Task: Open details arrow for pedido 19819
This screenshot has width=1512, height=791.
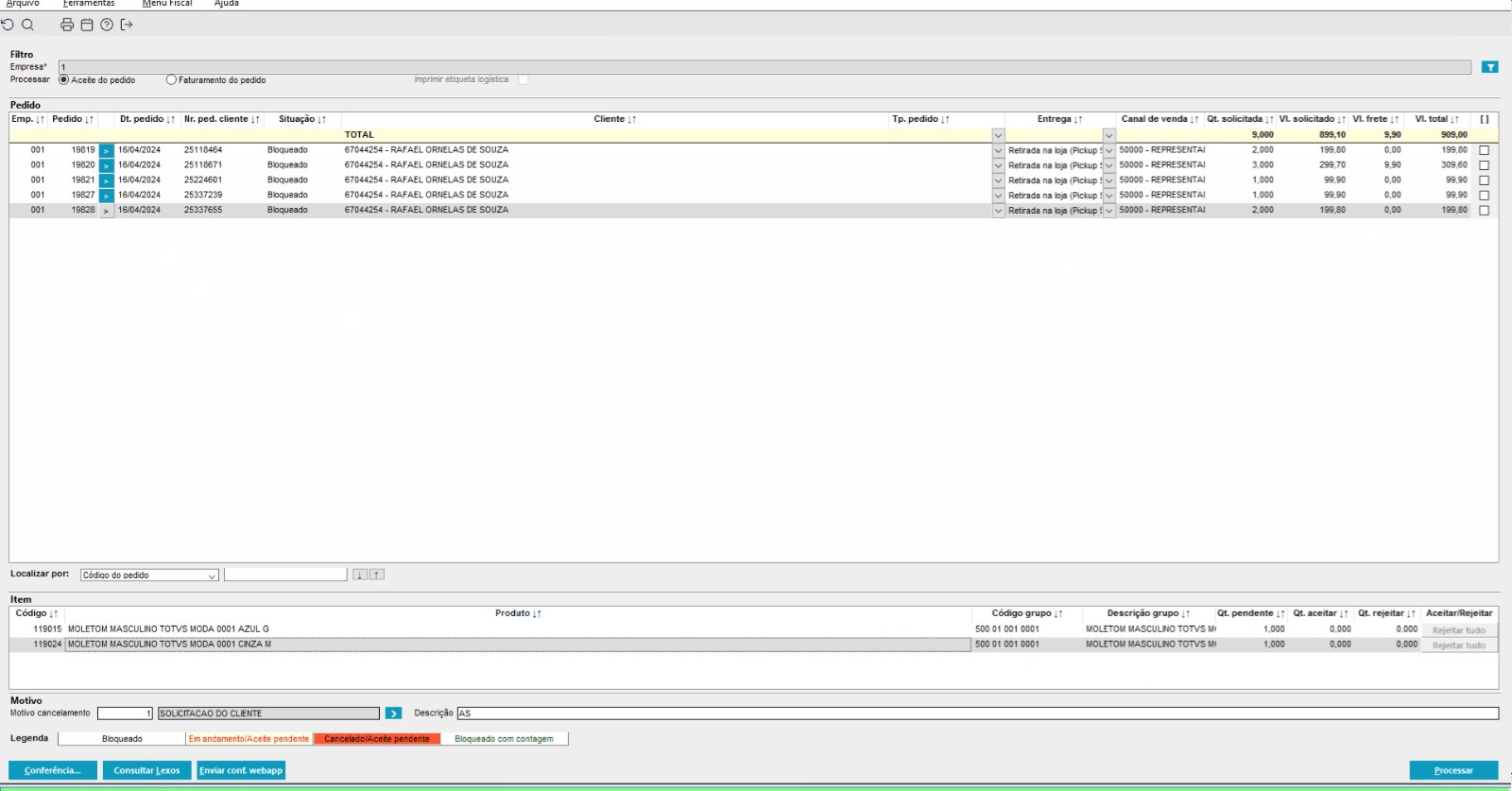Action: [x=106, y=150]
